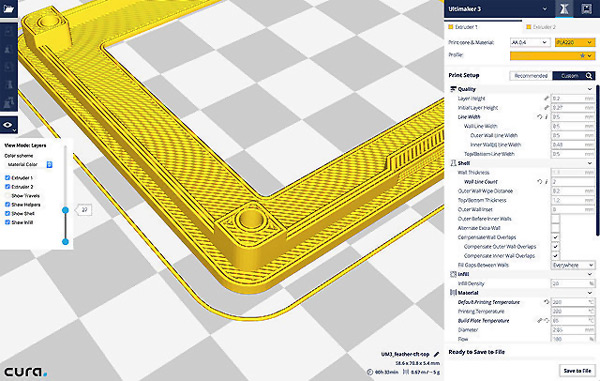Image resolution: width=600 pixels, height=381 pixels.
Task: Uncheck the Extruder 1 layer view checkbox
Action: click(7, 178)
